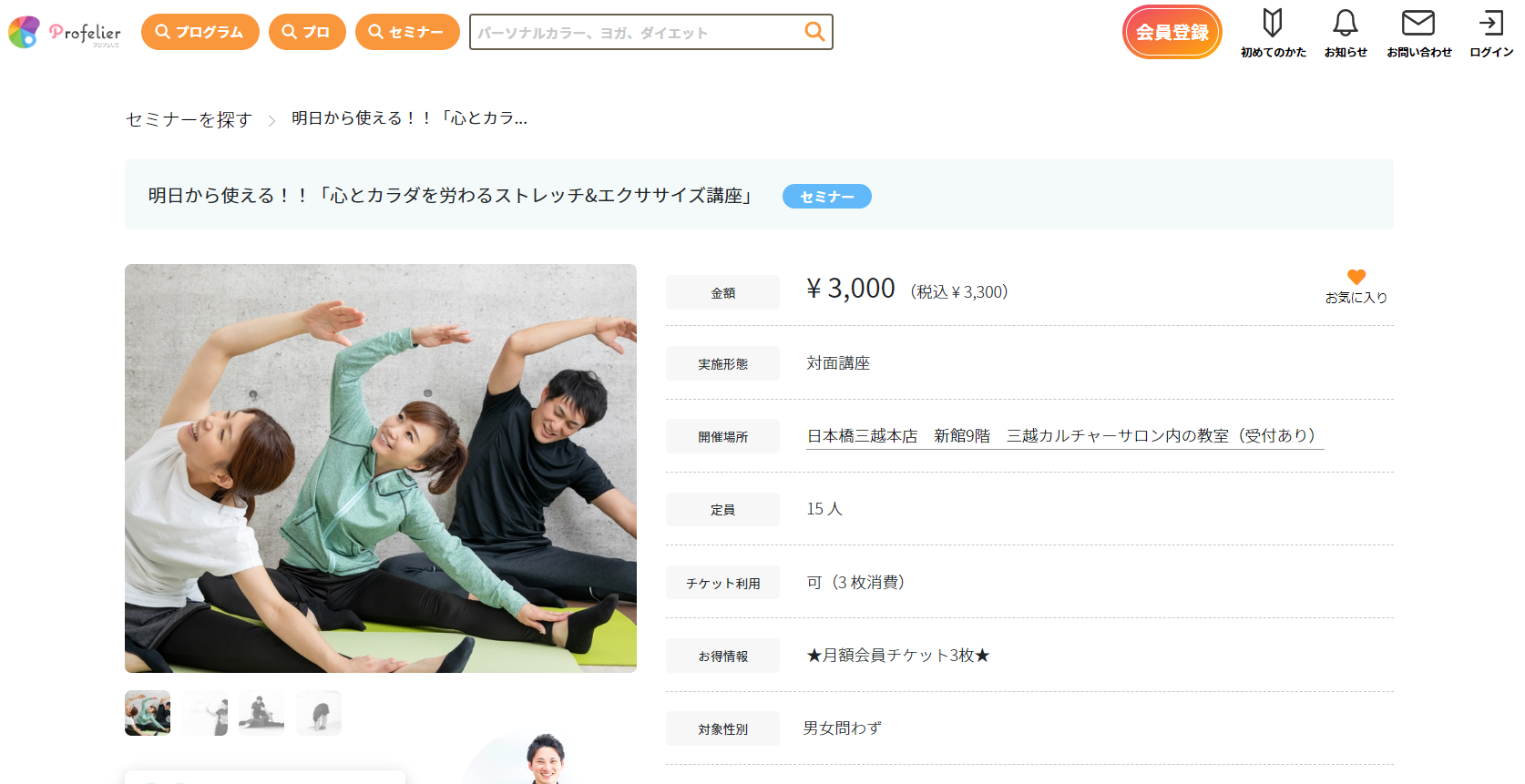Click the instructor portrait photo
This screenshot has width=1525, height=784.
pyautogui.click(x=545, y=759)
